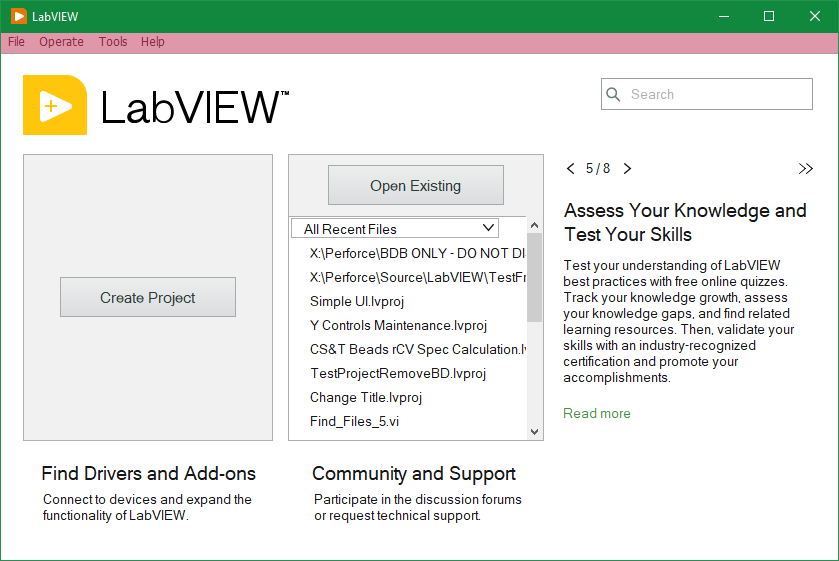Open the Operate menu
The height and width of the screenshot is (561, 839).
[61, 42]
